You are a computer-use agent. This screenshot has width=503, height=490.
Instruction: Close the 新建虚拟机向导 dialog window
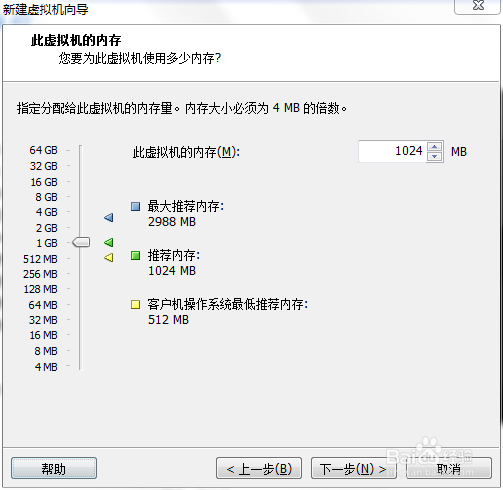[x=478, y=6]
